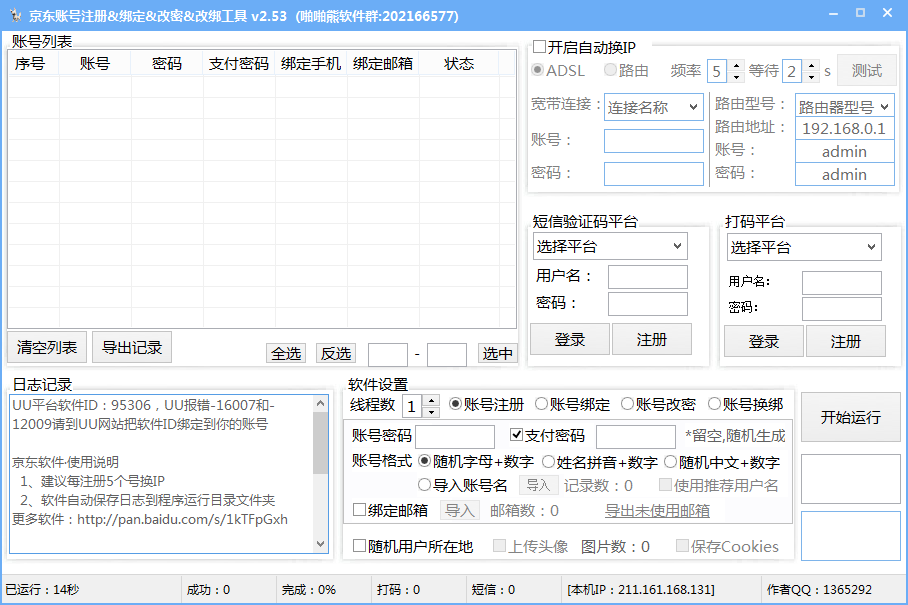
Task: Uncheck the 支付密码 checkbox
Action: [x=517, y=434]
